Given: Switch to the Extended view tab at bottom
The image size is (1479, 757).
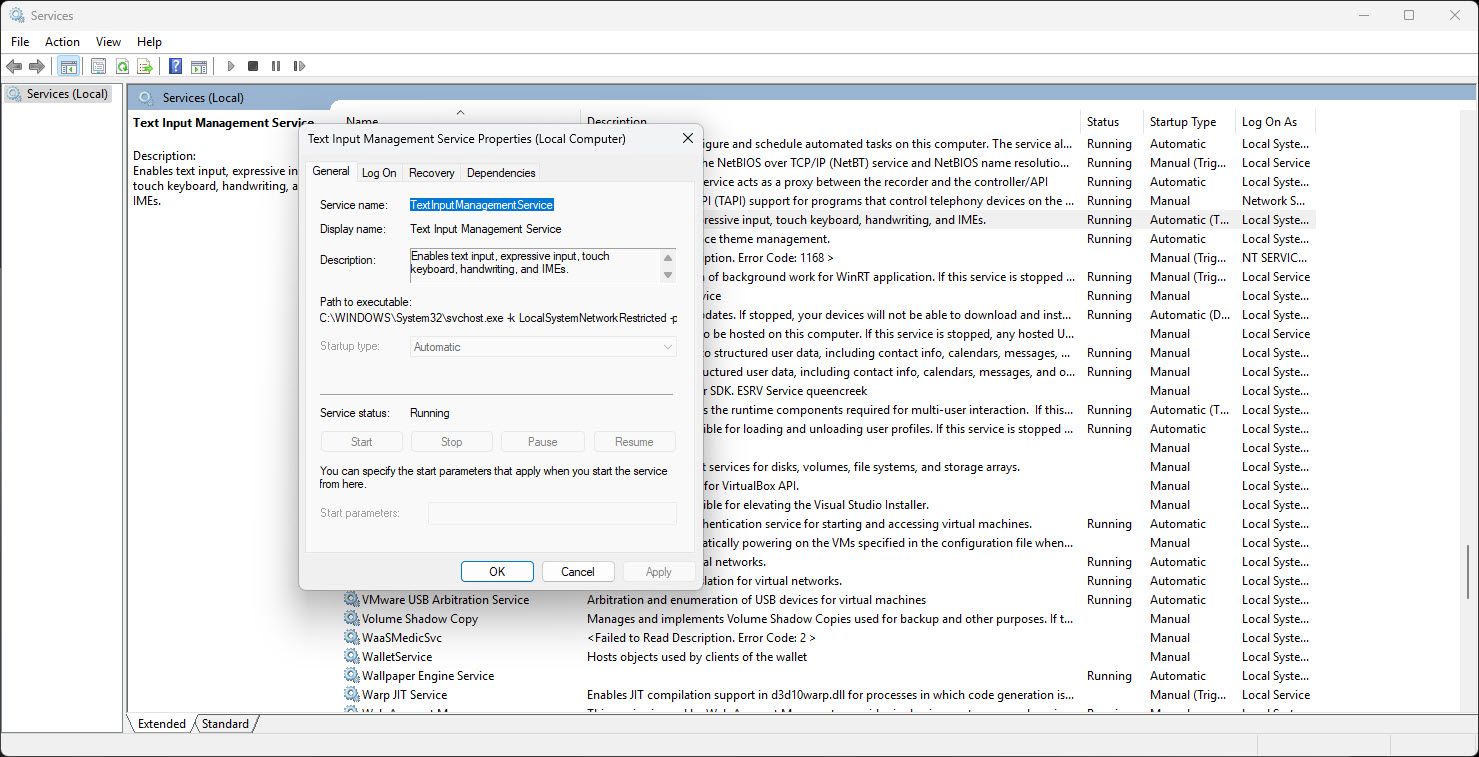Looking at the screenshot, I should (162, 724).
